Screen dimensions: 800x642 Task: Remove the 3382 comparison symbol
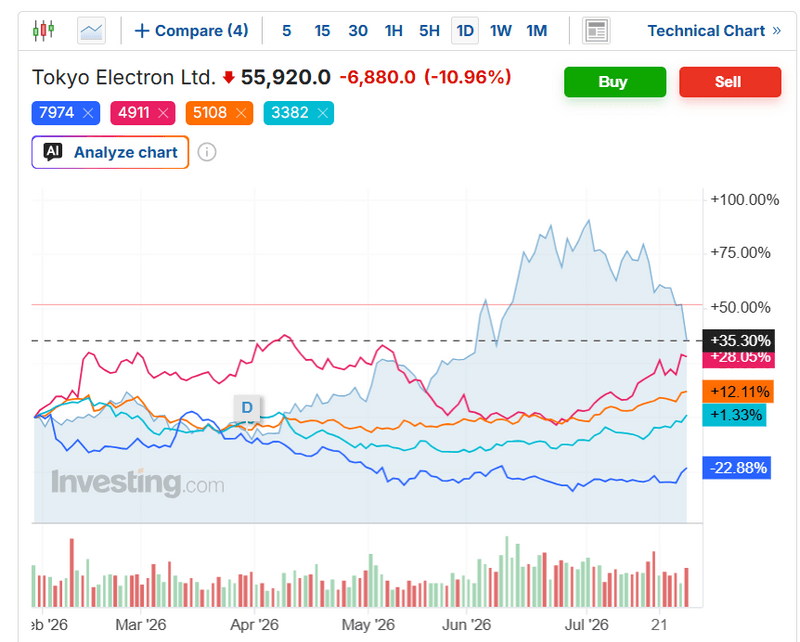click(x=322, y=113)
